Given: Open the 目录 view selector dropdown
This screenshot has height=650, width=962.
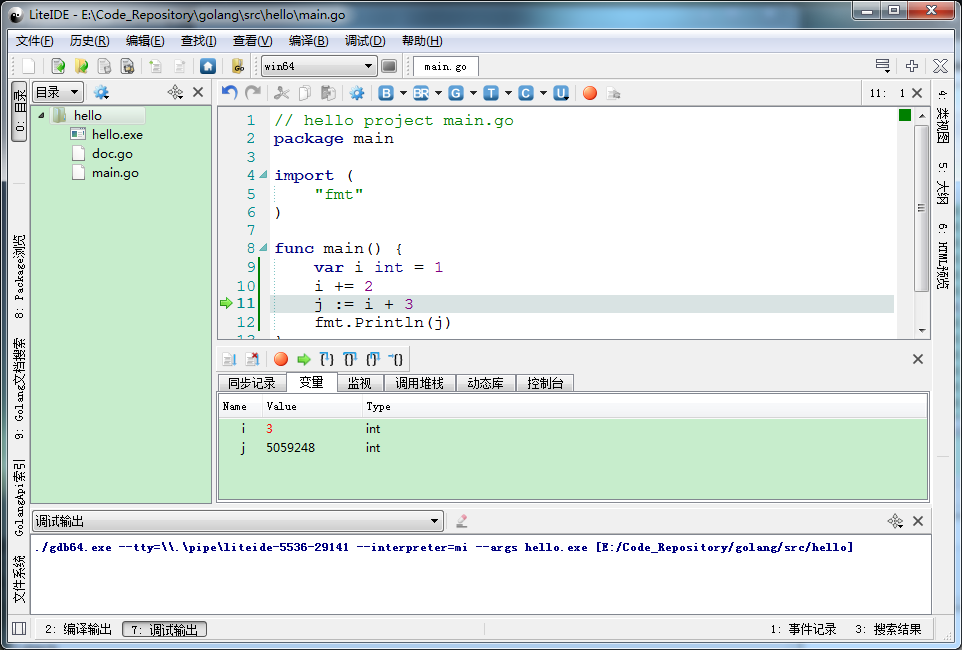Looking at the screenshot, I should pyautogui.click(x=58, y=93).
